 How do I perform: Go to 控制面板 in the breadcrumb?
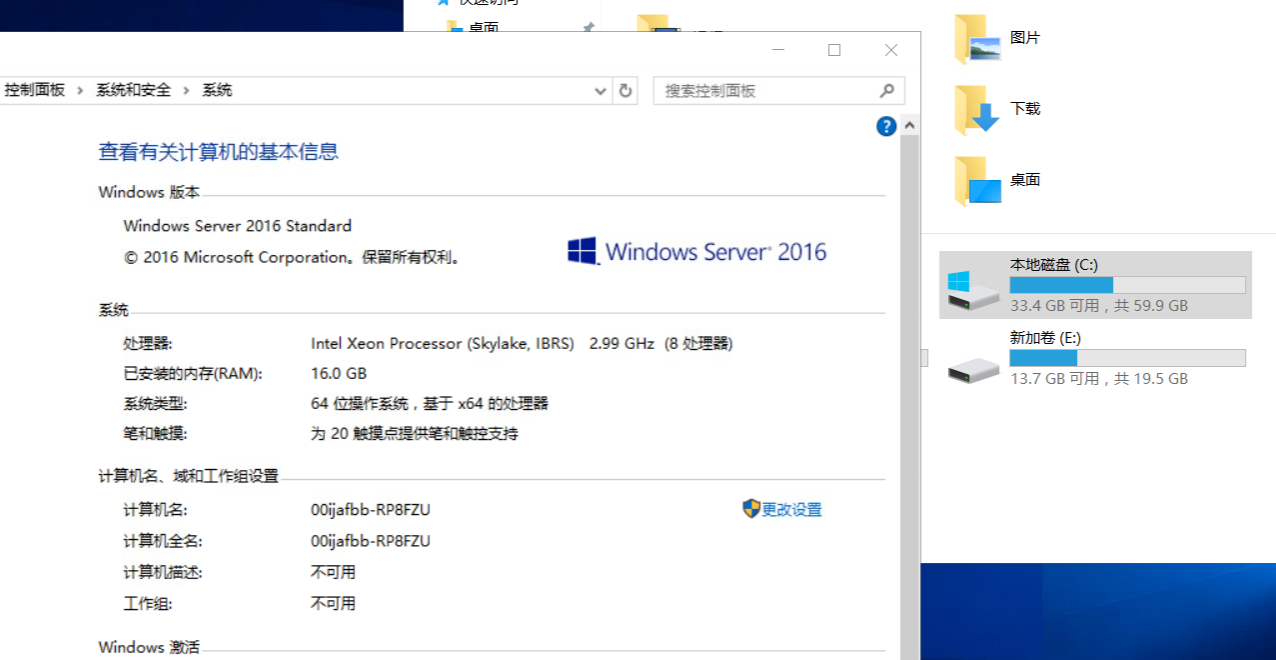[x=35, y=90]
